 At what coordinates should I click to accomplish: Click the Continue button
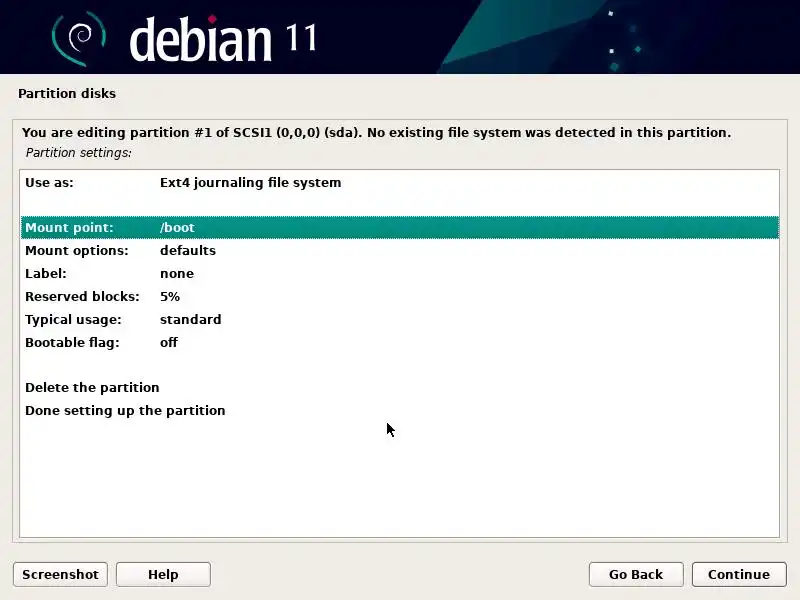point(739,574)
